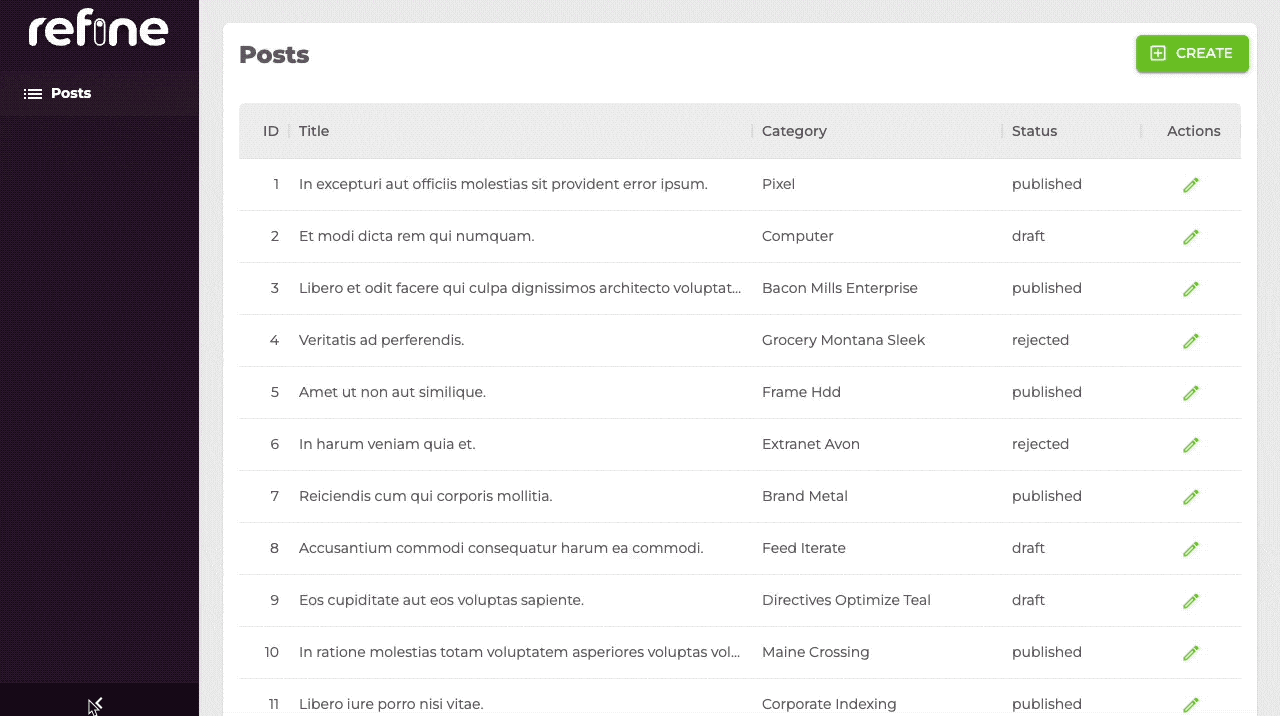1280x716 pixels.
Task: Click the edit pencil for post 10
Action: (x=1190, y=653)
